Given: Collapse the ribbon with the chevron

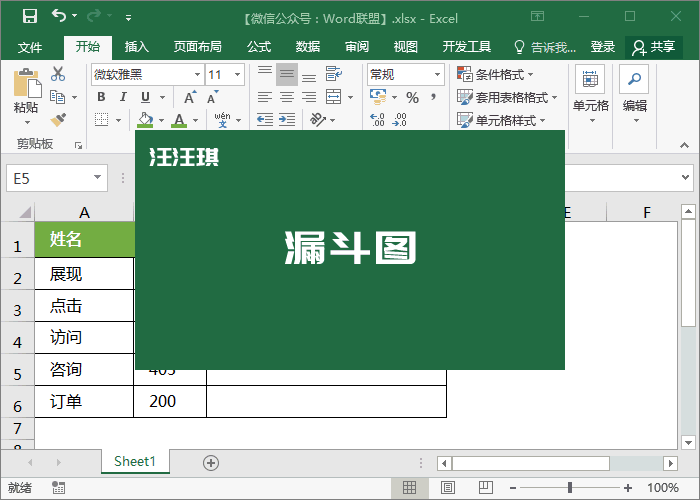Looking at the screenshot, I should coord(684,145).
